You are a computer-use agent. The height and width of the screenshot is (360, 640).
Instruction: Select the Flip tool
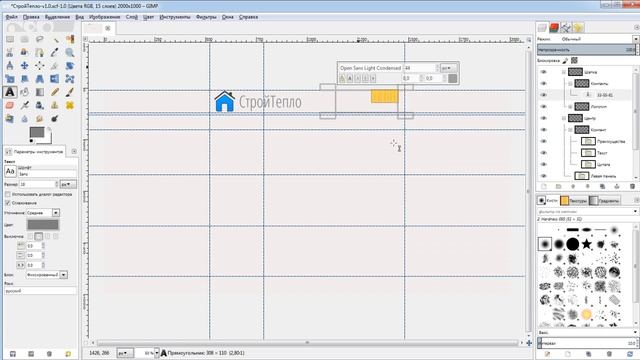click(x=55, y=79)
